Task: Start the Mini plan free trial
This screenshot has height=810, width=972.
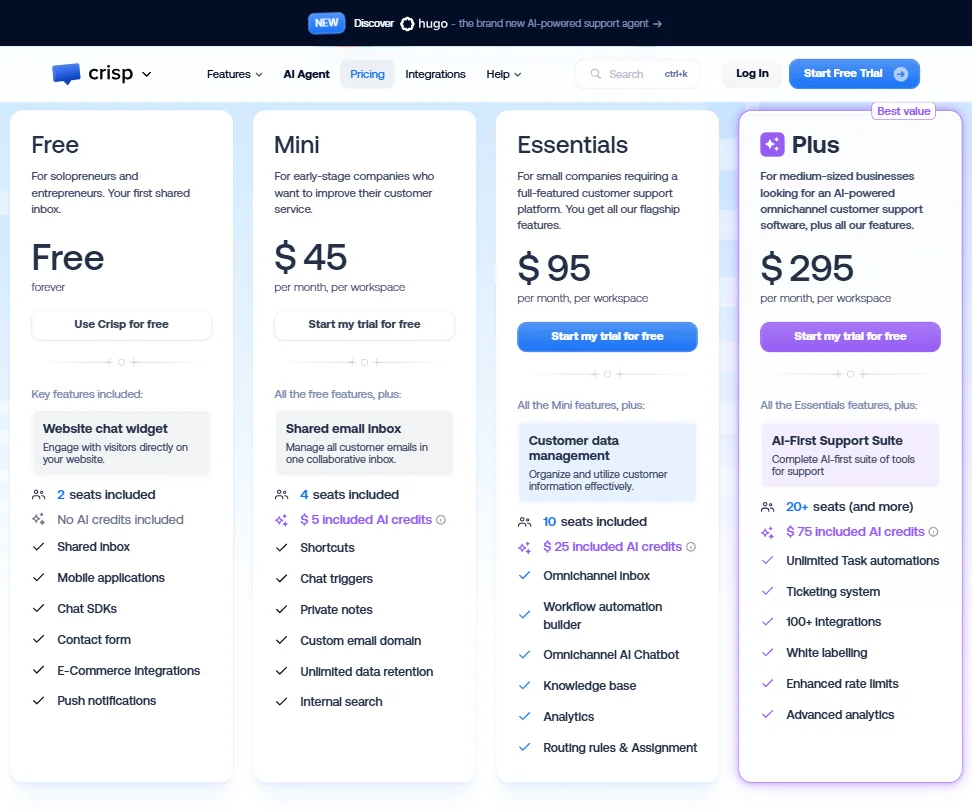Action: click(364, 324)
